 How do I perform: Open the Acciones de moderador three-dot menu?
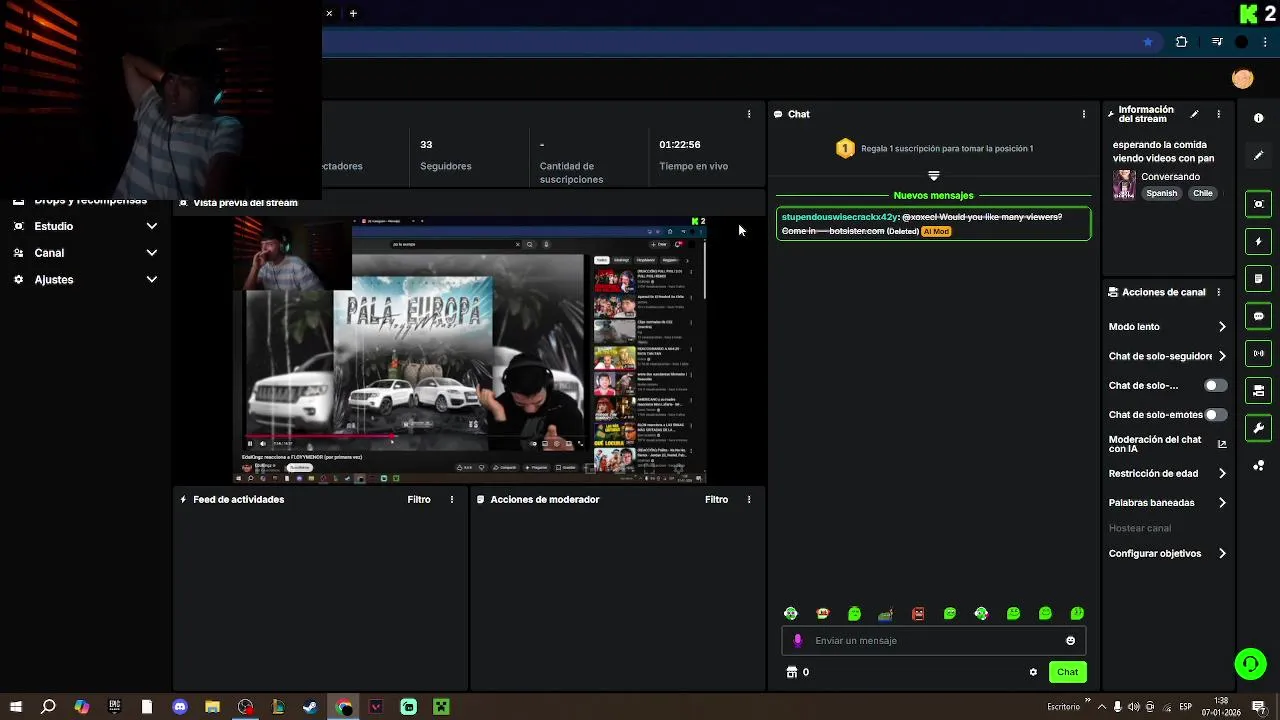pos(749,499)
